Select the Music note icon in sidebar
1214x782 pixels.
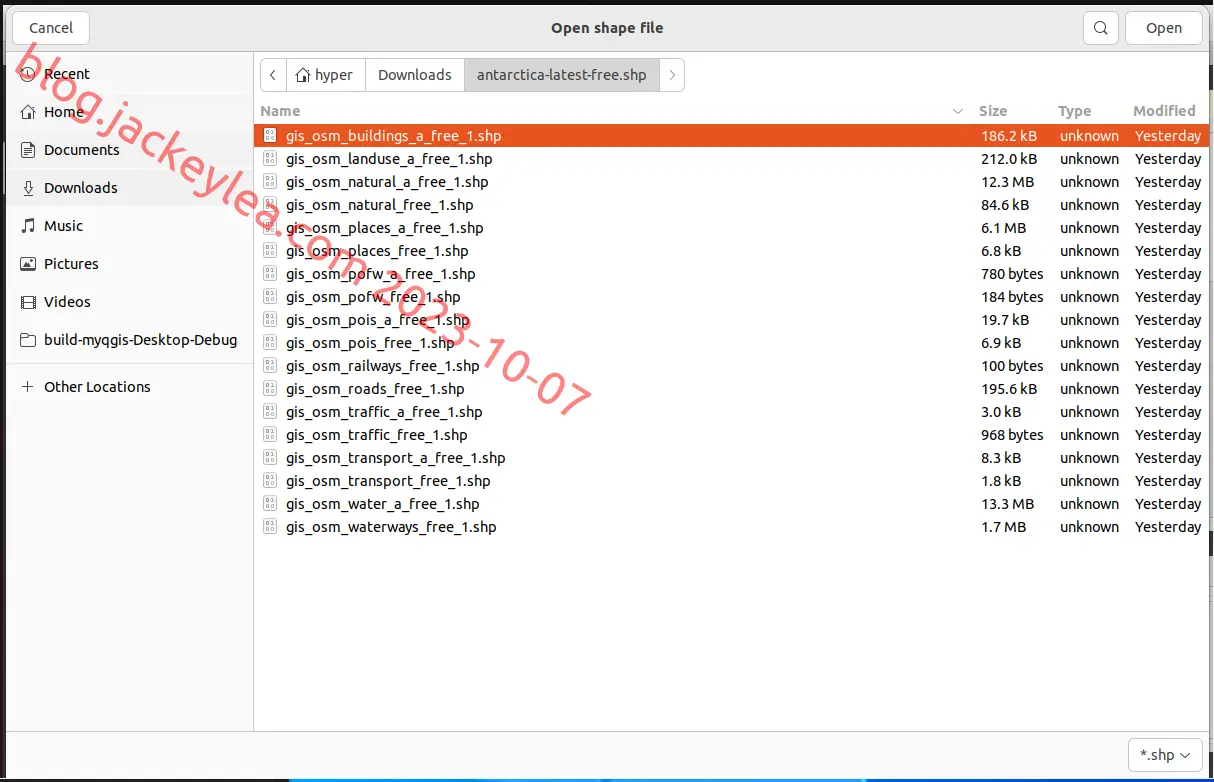point(28,226)
